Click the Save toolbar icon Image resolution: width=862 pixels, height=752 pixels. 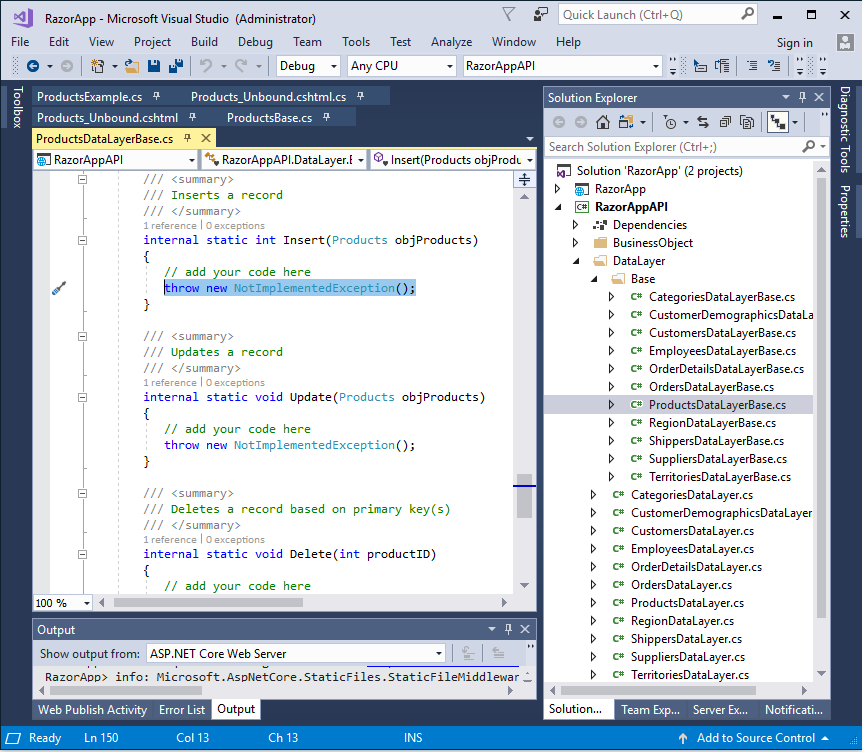154,67
